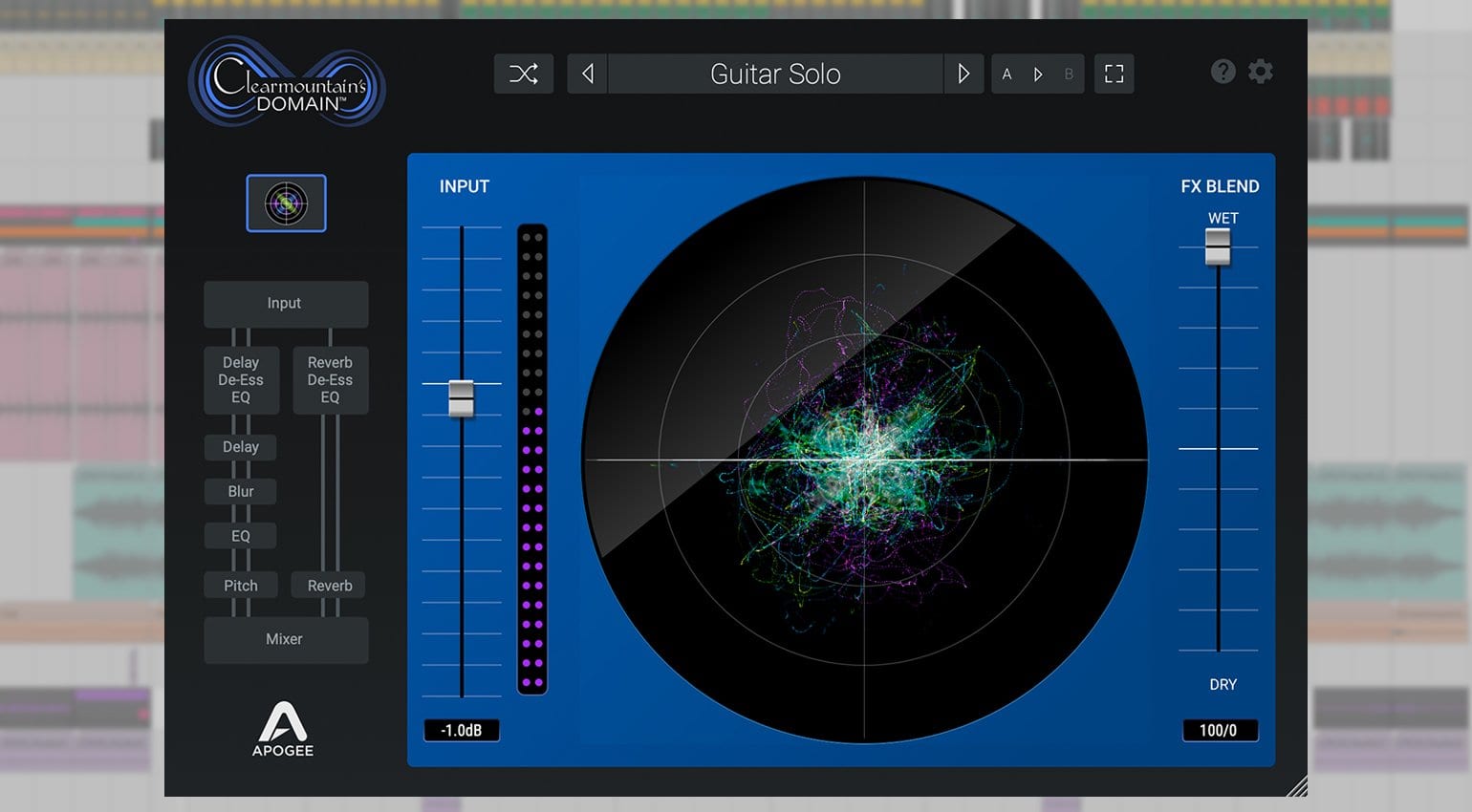Go to next preset with right arrow
Viewport: 1472px width, 812px height.
963,74
